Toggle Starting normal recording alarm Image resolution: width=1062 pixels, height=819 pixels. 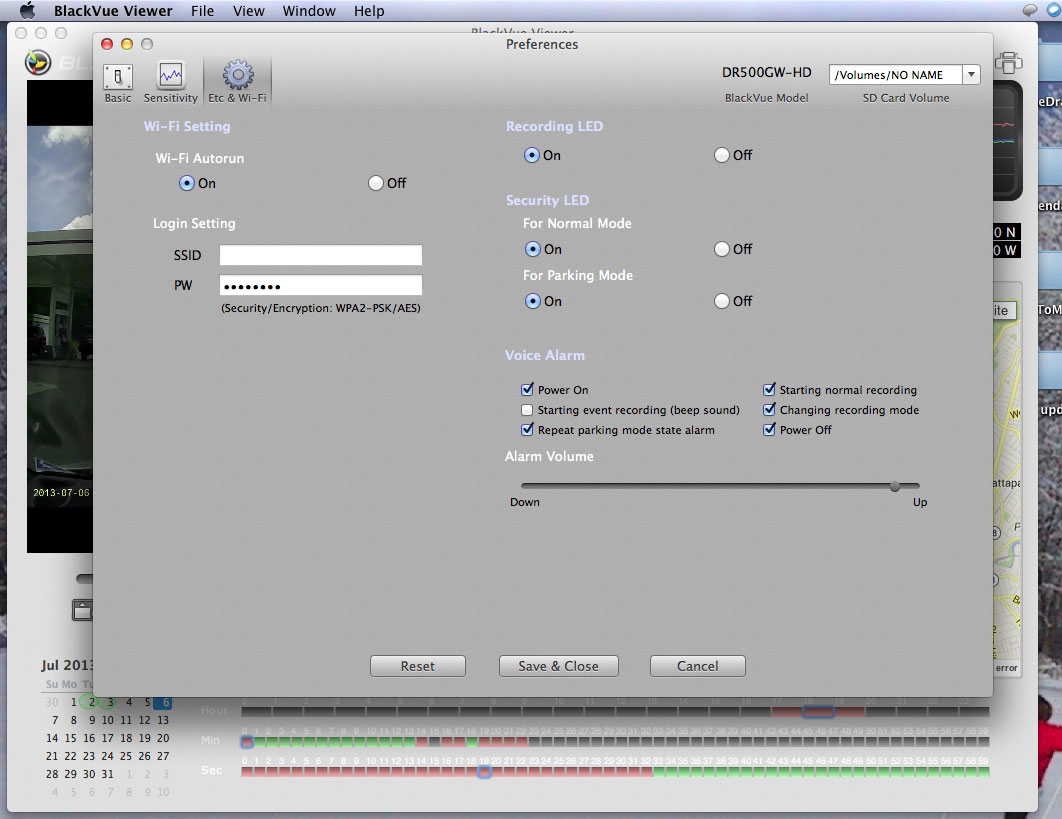[769, 390]
